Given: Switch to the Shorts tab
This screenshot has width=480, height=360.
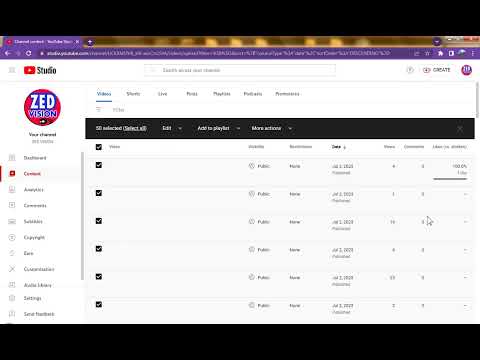Looking at the screenshot, I should [133, 94].
